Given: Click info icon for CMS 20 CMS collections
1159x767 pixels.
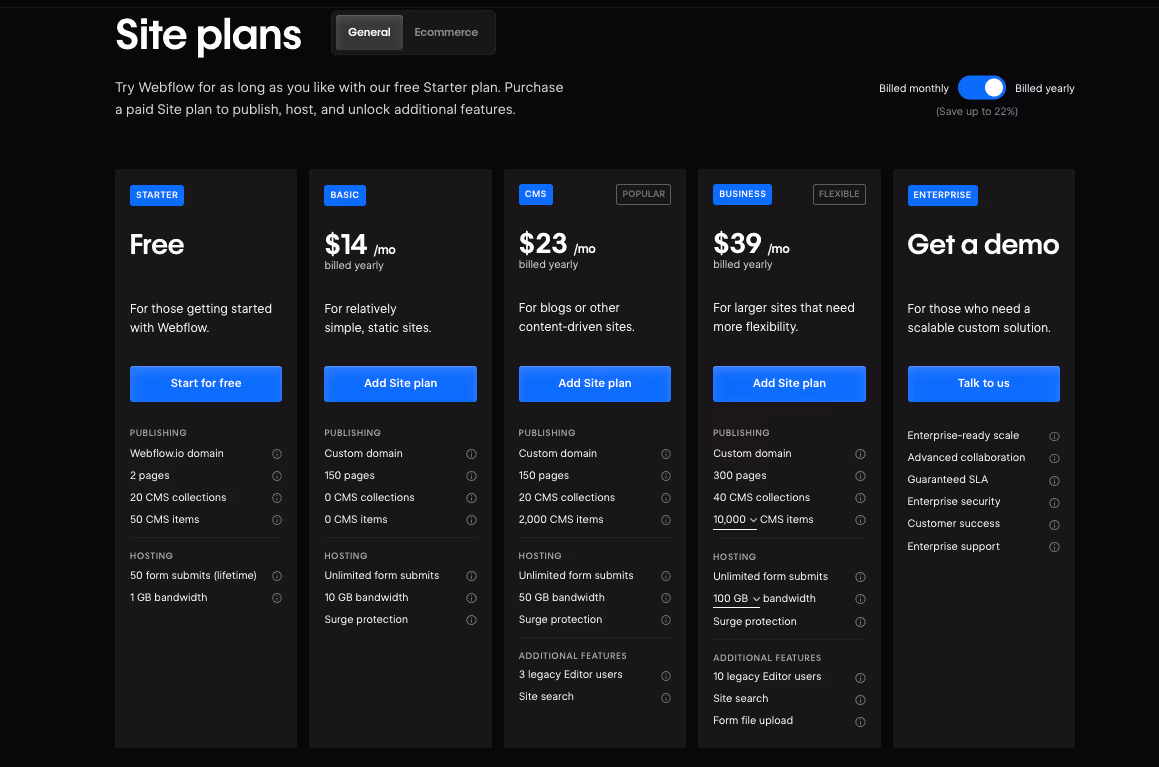Looking at the screenshot, I should coord(665,498).
